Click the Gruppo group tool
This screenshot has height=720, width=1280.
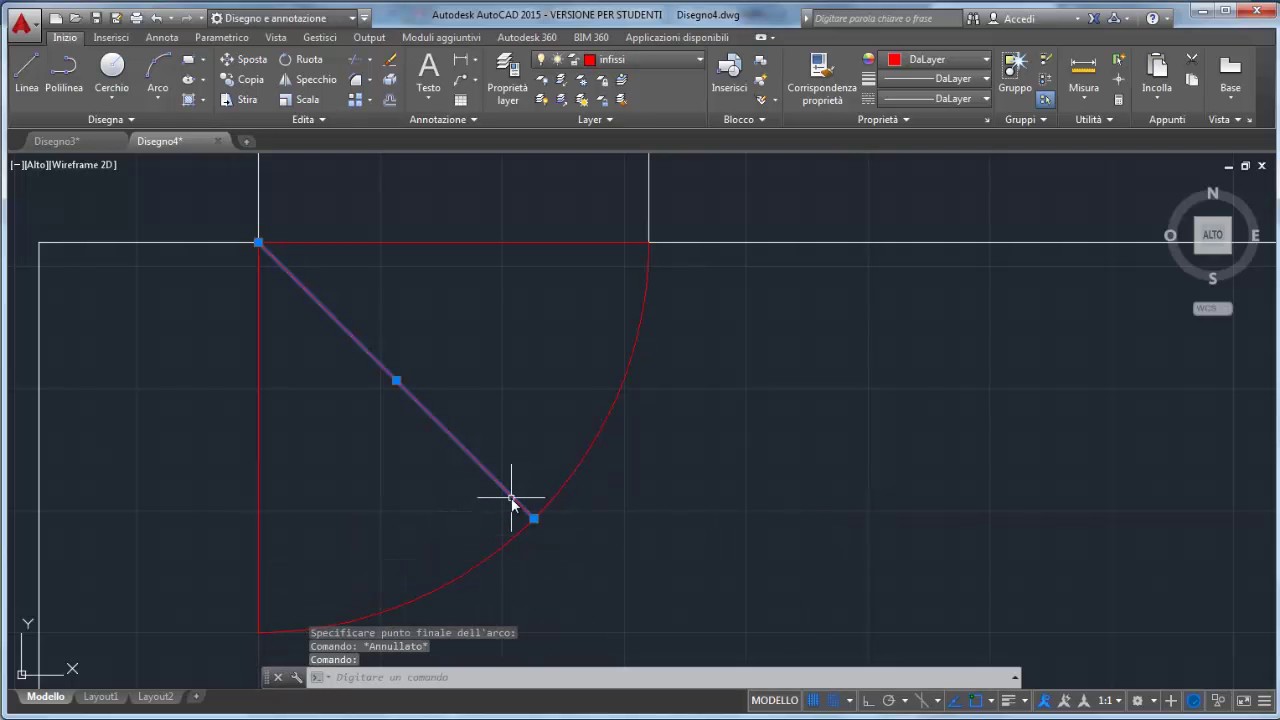tap(1015, 73)
